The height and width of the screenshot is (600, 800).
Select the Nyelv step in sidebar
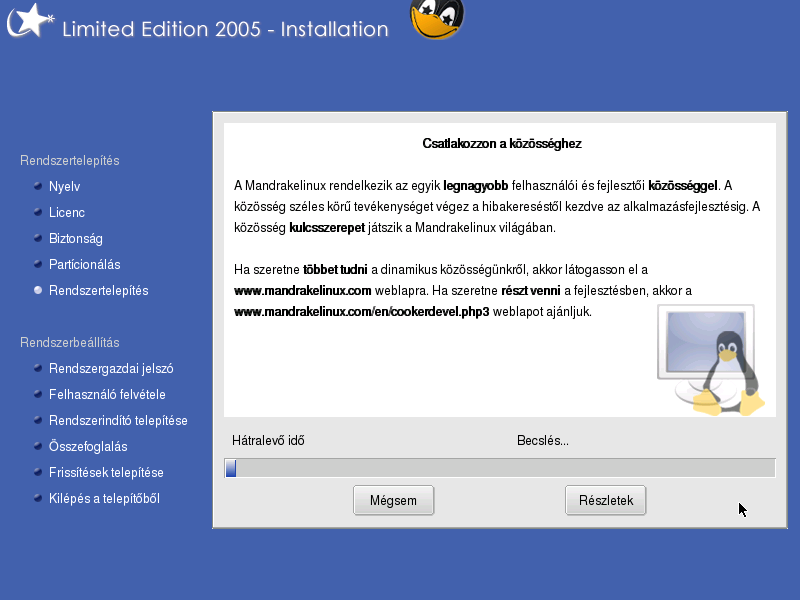(64, 186)
